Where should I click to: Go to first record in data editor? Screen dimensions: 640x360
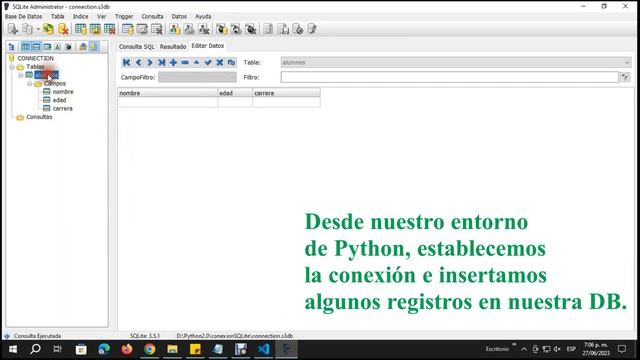(127, 62)
